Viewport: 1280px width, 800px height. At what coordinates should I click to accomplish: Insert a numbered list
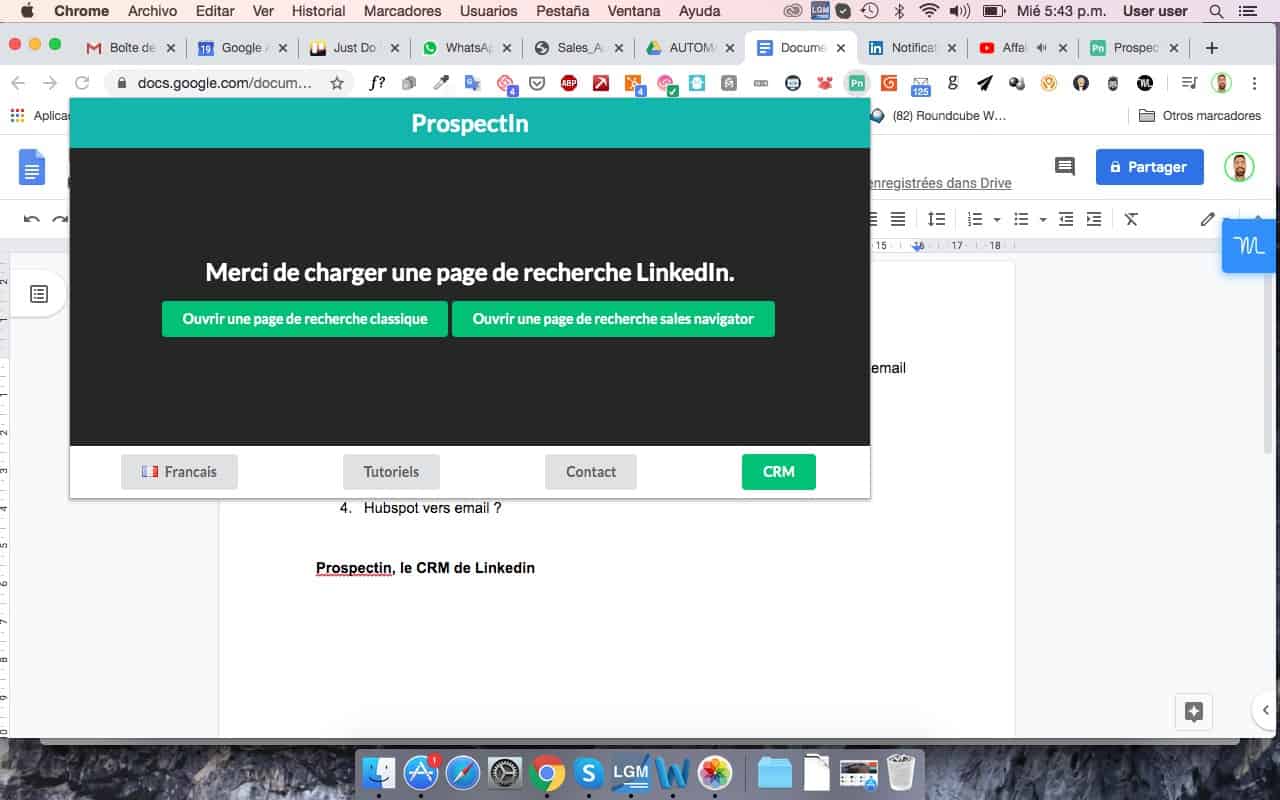(x=975, y=219)
